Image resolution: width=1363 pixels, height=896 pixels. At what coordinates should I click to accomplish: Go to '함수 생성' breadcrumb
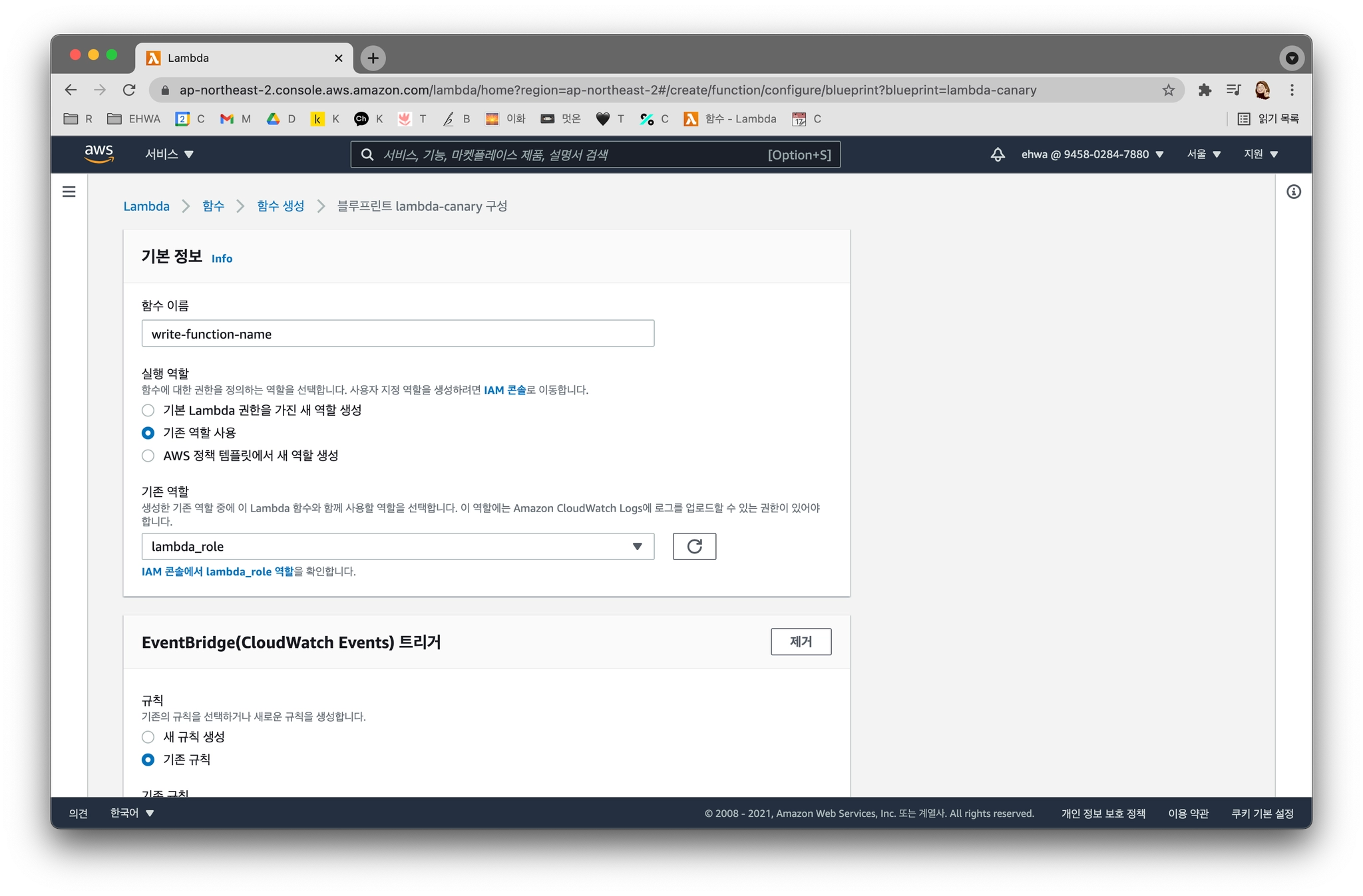click(x=280, y=206)
